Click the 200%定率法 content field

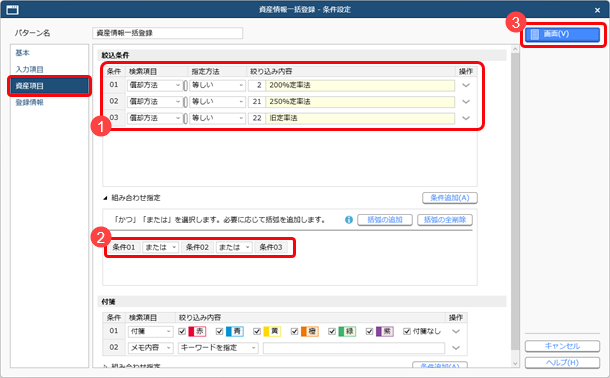coord(360,85)
